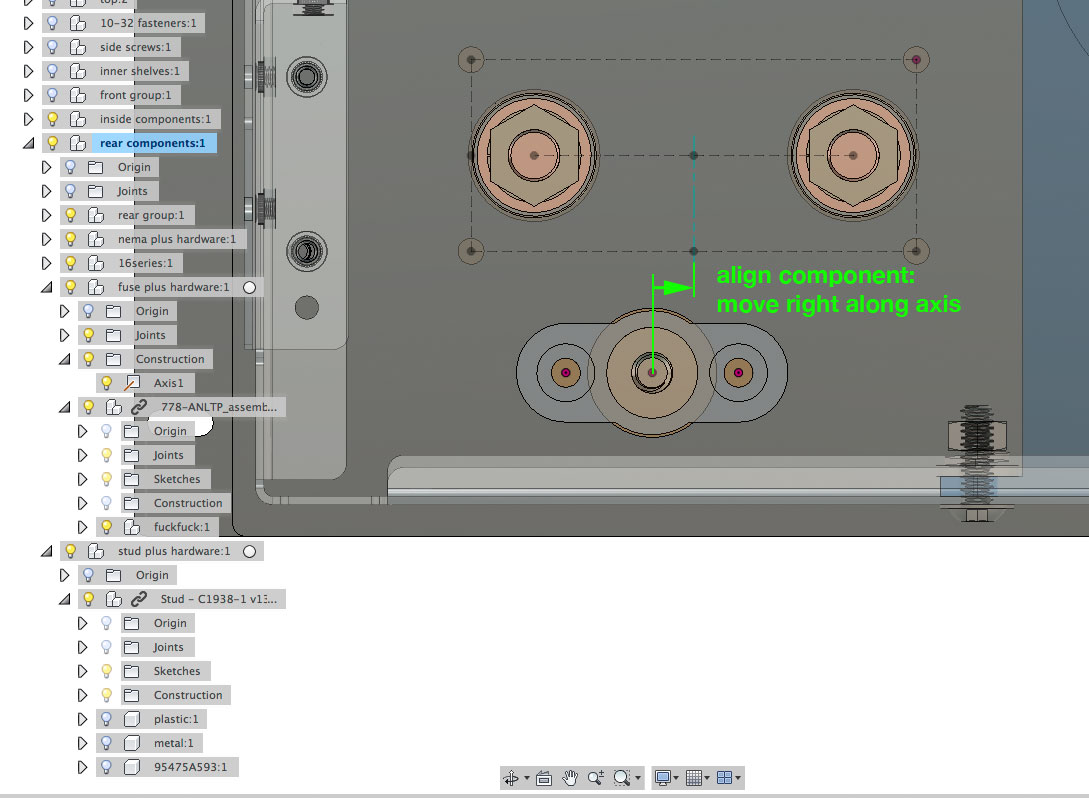Click the activate radio next to stud plus hardware:1
The width and height of the screenshot is (1089, 798).
click(251, 550)
